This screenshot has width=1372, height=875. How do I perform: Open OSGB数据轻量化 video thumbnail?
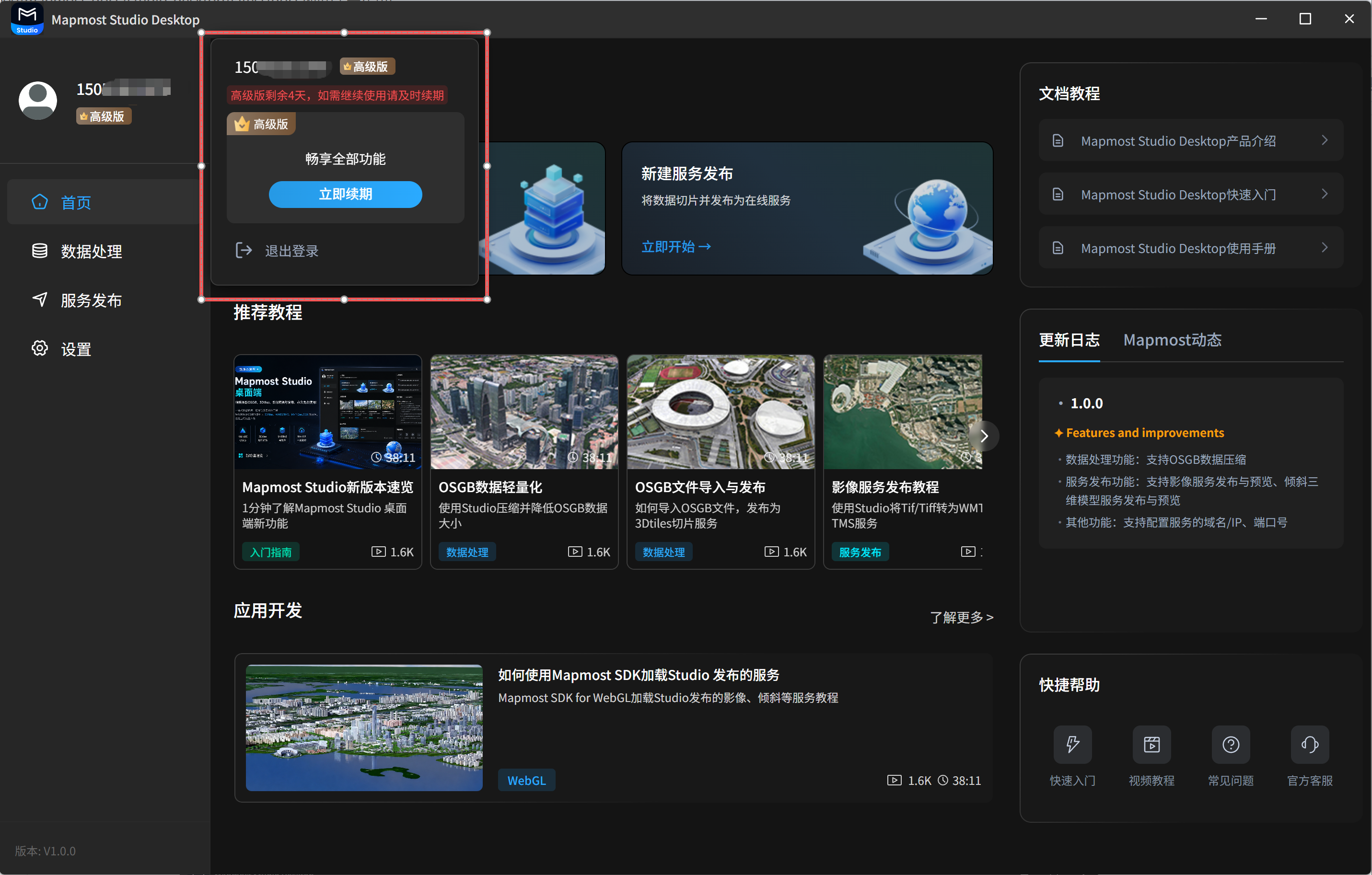point(524,412)
